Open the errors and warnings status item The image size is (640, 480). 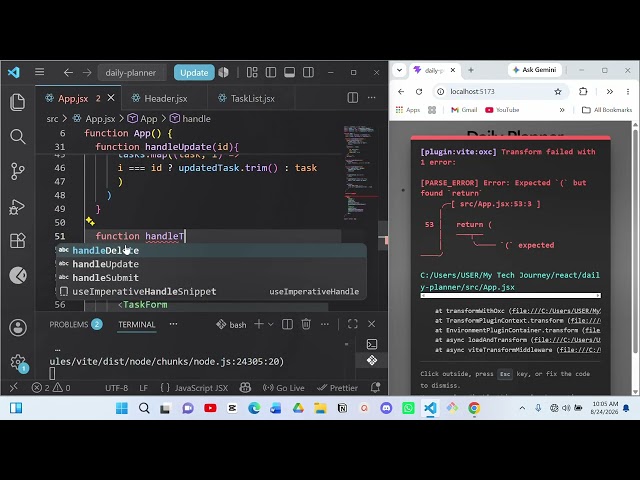[x=51, y=388]
